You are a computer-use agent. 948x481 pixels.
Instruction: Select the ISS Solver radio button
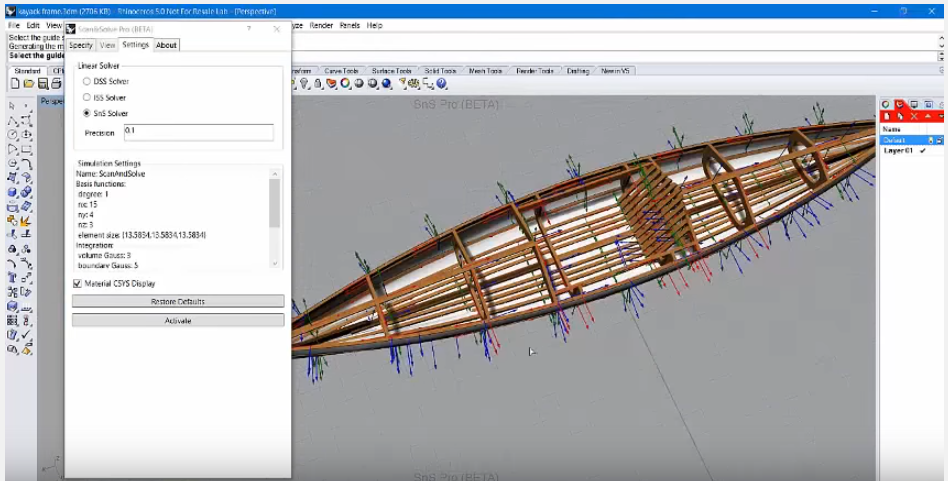click(x=86, y=97)
